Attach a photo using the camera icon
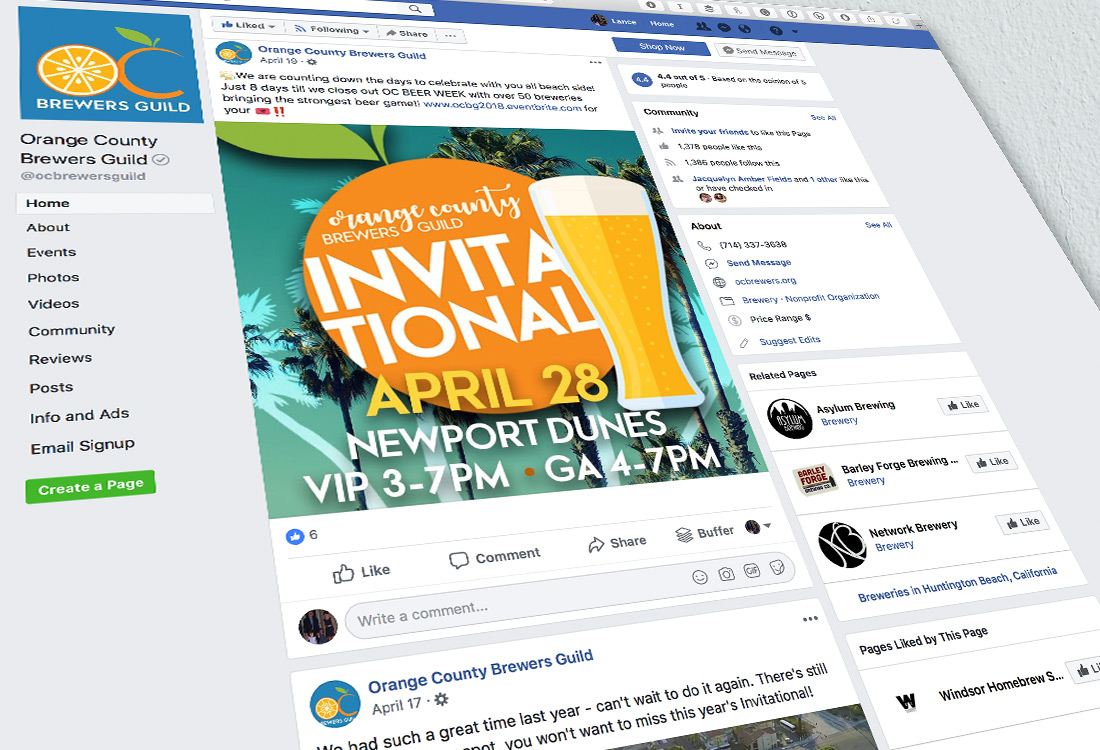This screenshot has width=1100, height=750. pos(726,574)
